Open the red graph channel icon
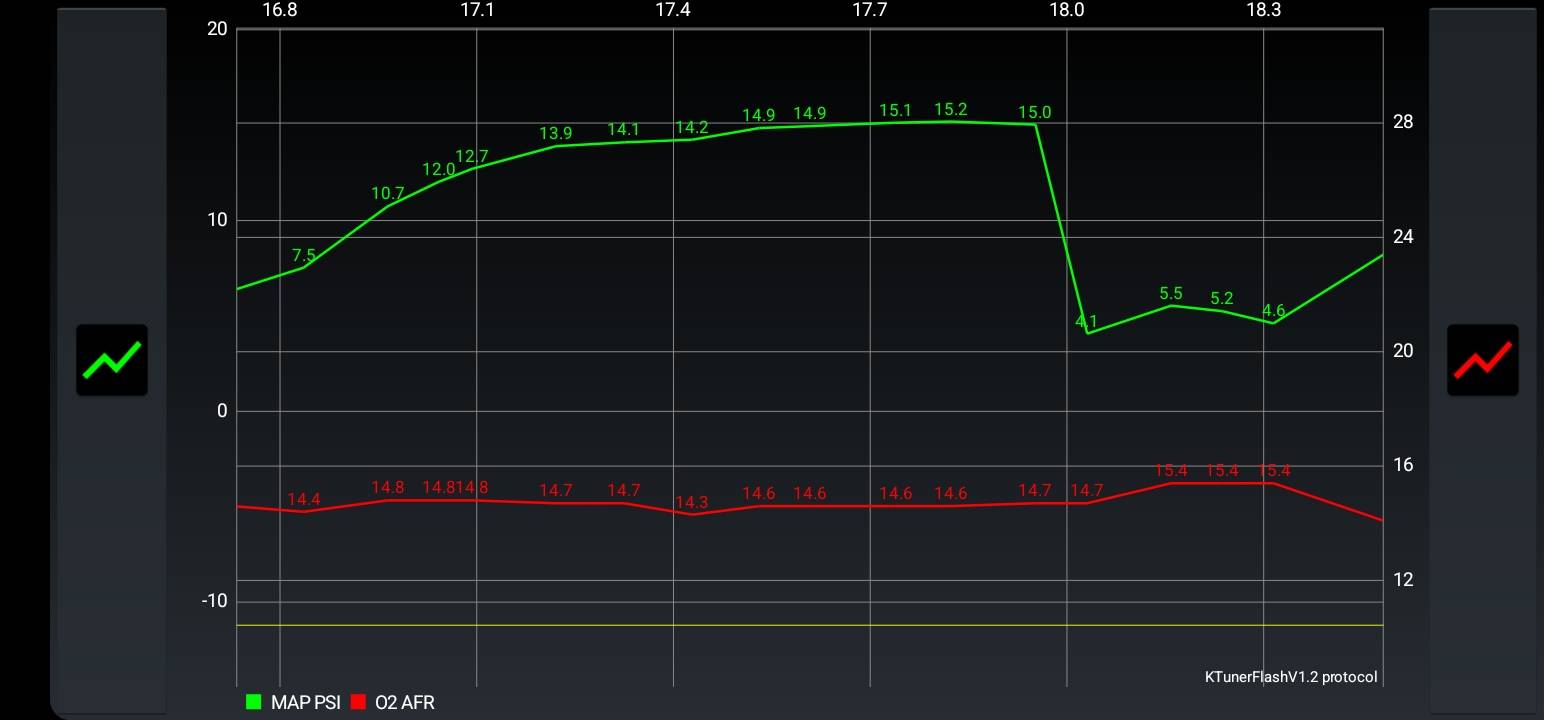This screenshot has width=1544, height=720. 1482,359
